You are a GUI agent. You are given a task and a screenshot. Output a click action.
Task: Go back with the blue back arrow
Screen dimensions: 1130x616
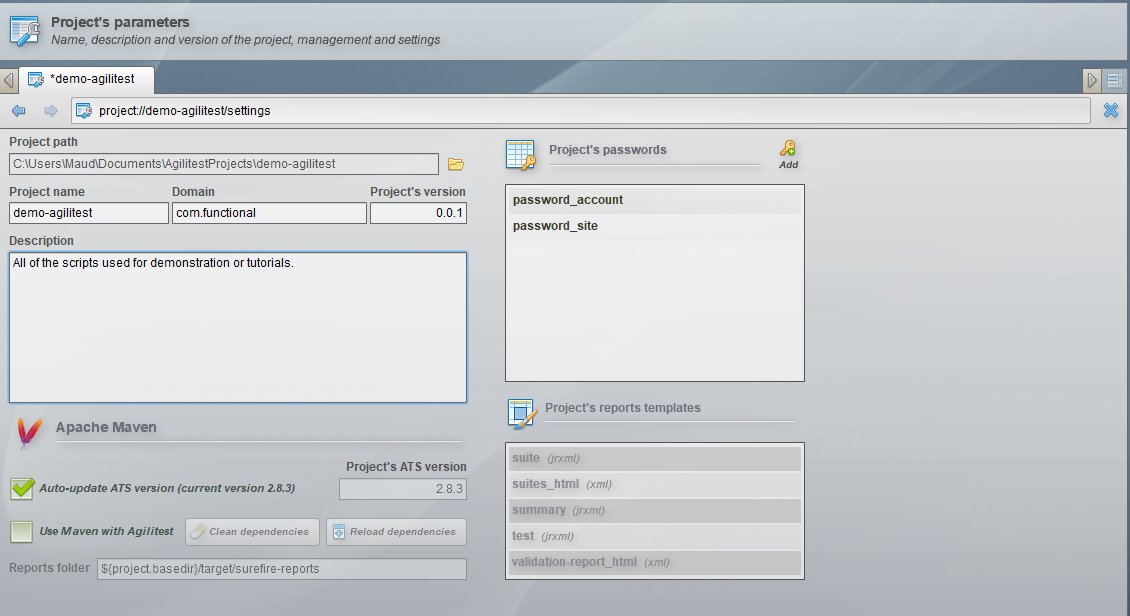click(19, 110)
